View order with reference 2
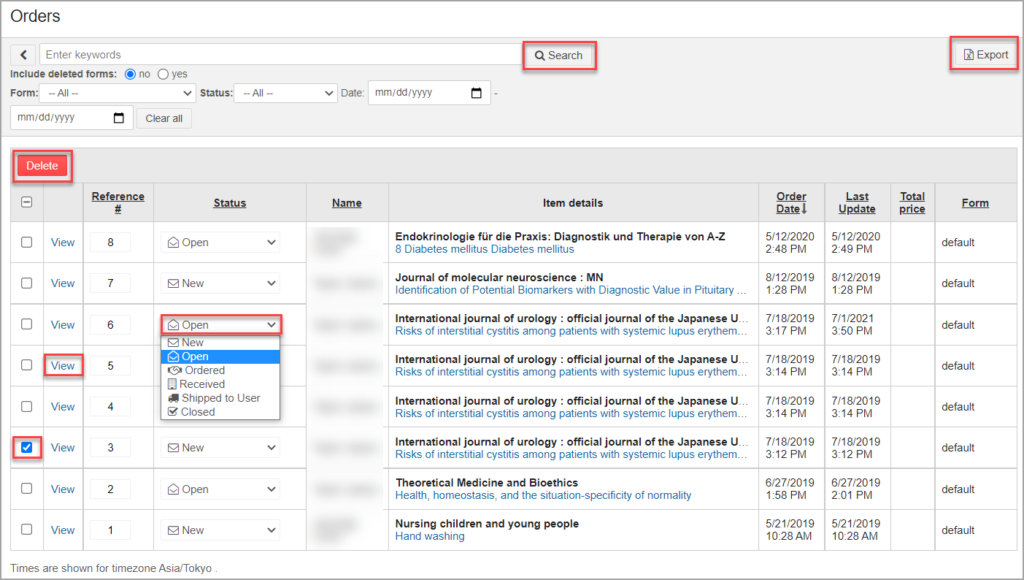 pyautogui.click(x=63, y=489)
